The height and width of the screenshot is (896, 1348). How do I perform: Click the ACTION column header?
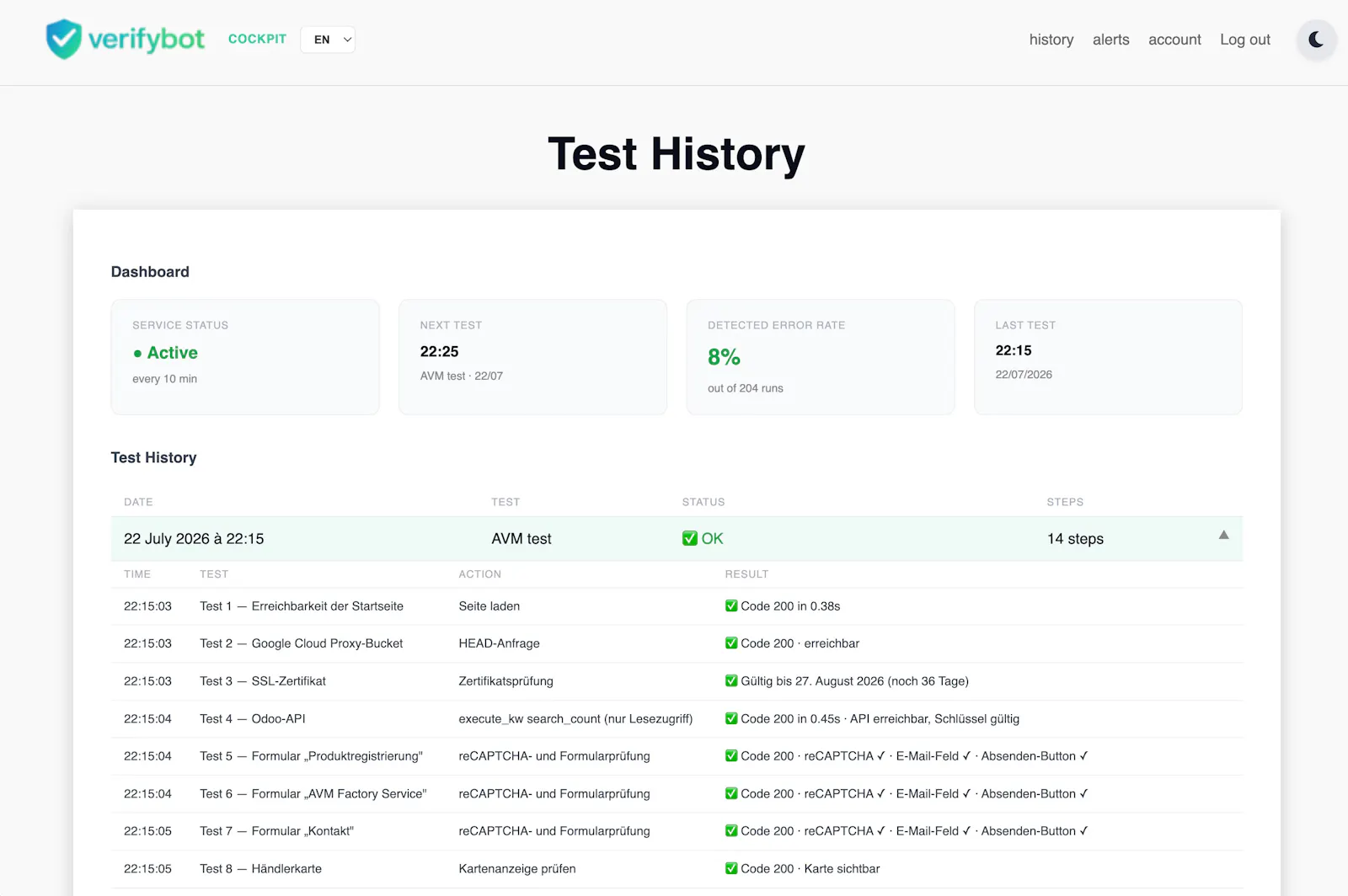[x=479, y=574]
